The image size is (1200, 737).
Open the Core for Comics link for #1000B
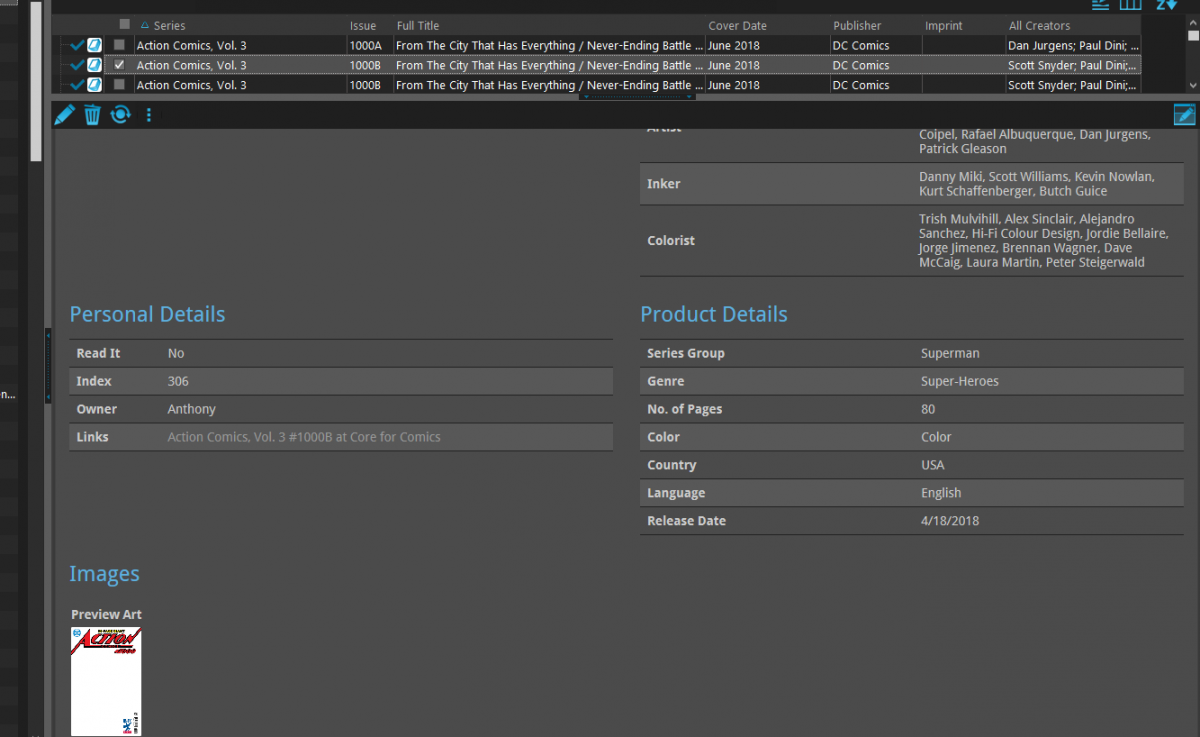(x=304, y=437)
